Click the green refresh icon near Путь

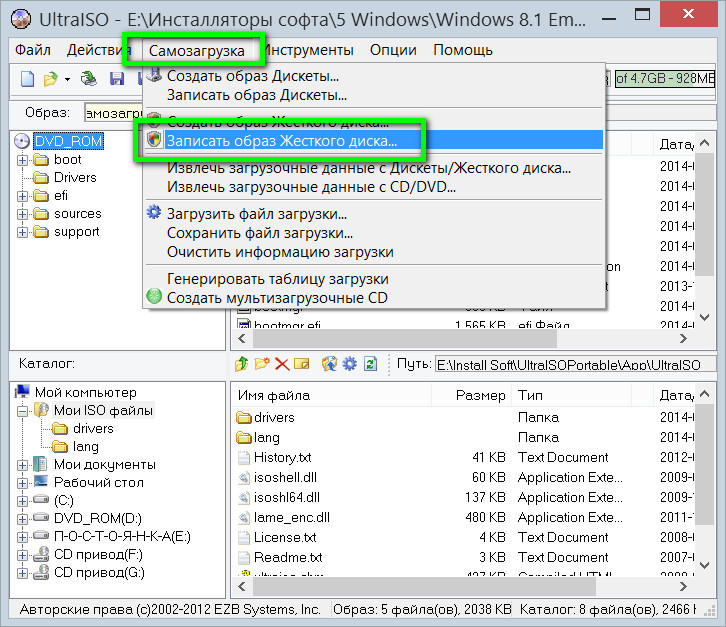(x=370, y=364)
